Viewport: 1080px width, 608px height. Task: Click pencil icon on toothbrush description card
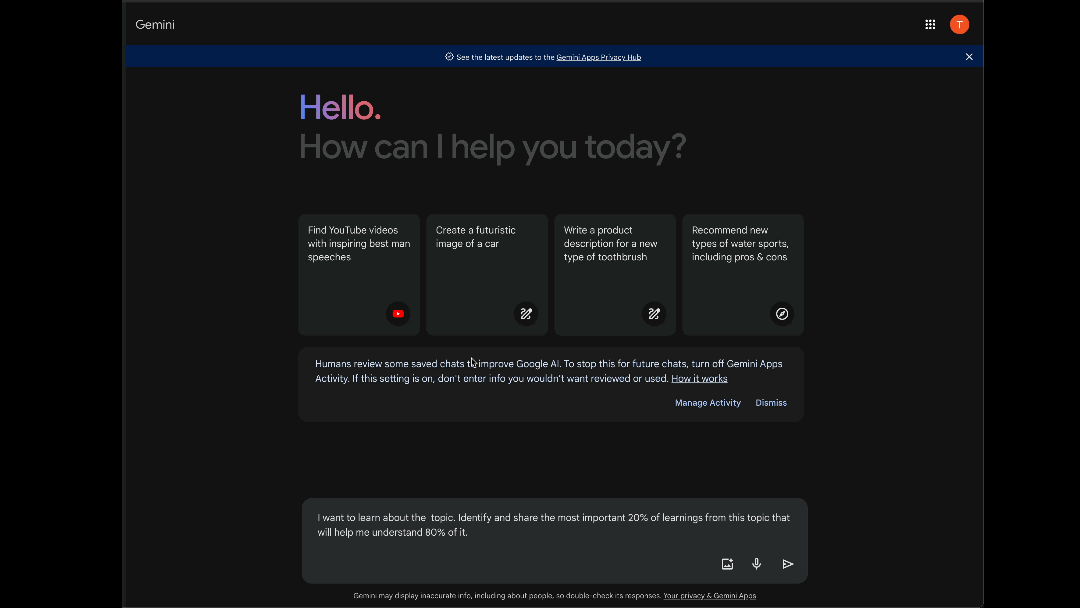tap(654, 314)
